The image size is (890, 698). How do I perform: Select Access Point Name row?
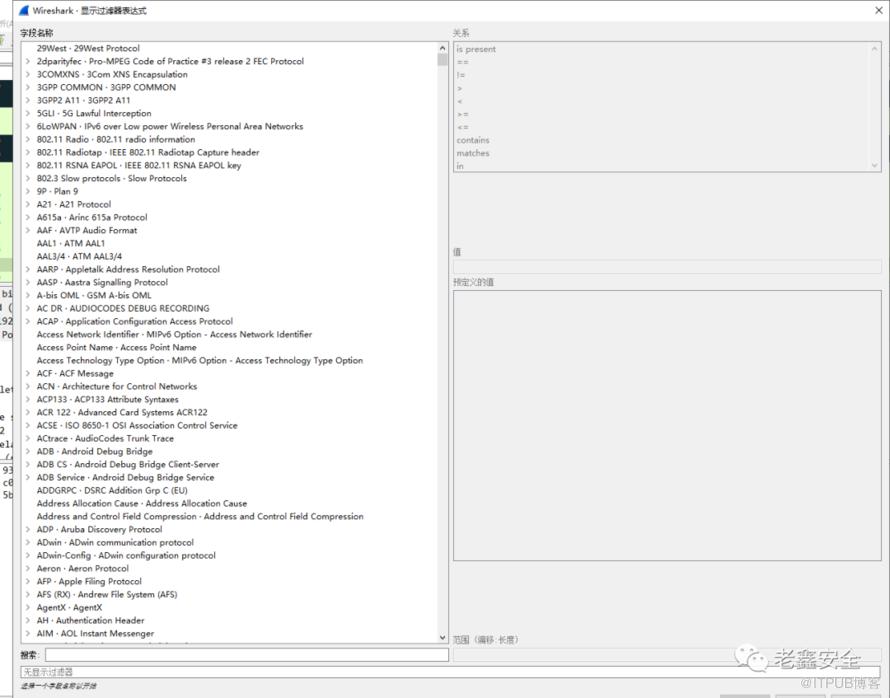coord(116,348)
